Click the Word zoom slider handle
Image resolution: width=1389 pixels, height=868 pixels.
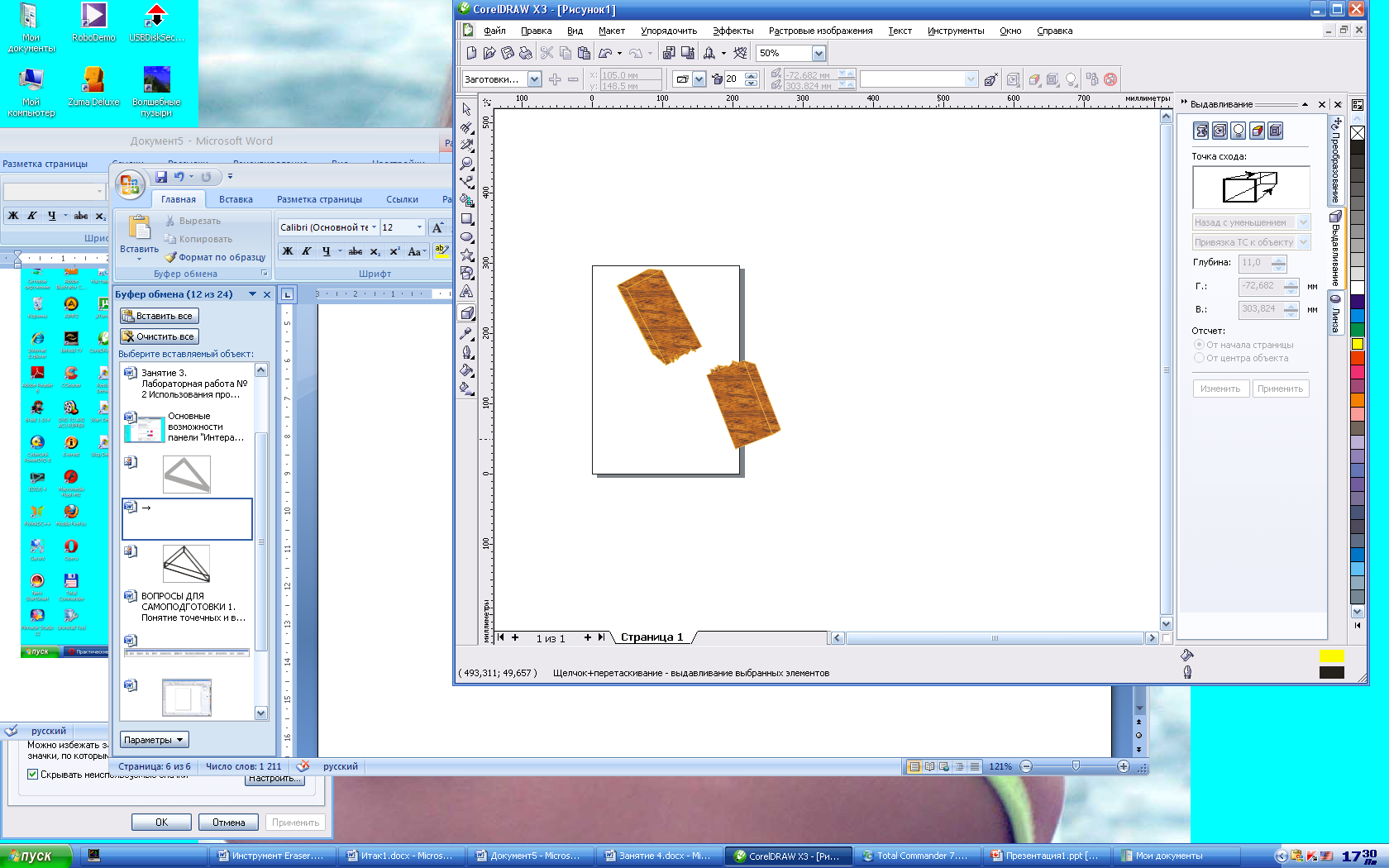(x=1076, y=766)
